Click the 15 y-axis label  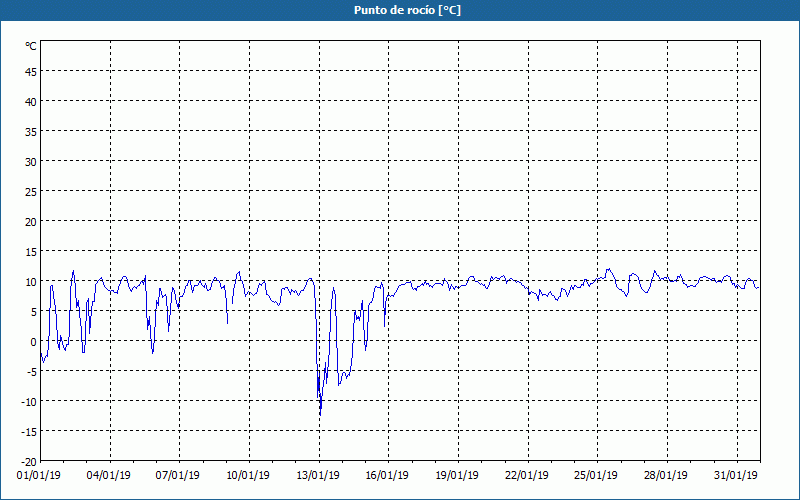coord(31,252)
